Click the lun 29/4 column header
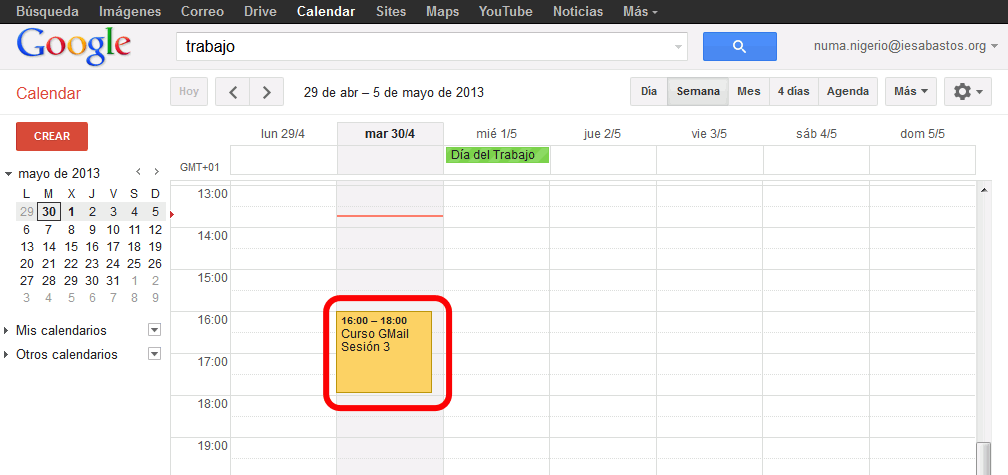The width and height of the screenshot is (1008, 475). [x=283, y=134]
